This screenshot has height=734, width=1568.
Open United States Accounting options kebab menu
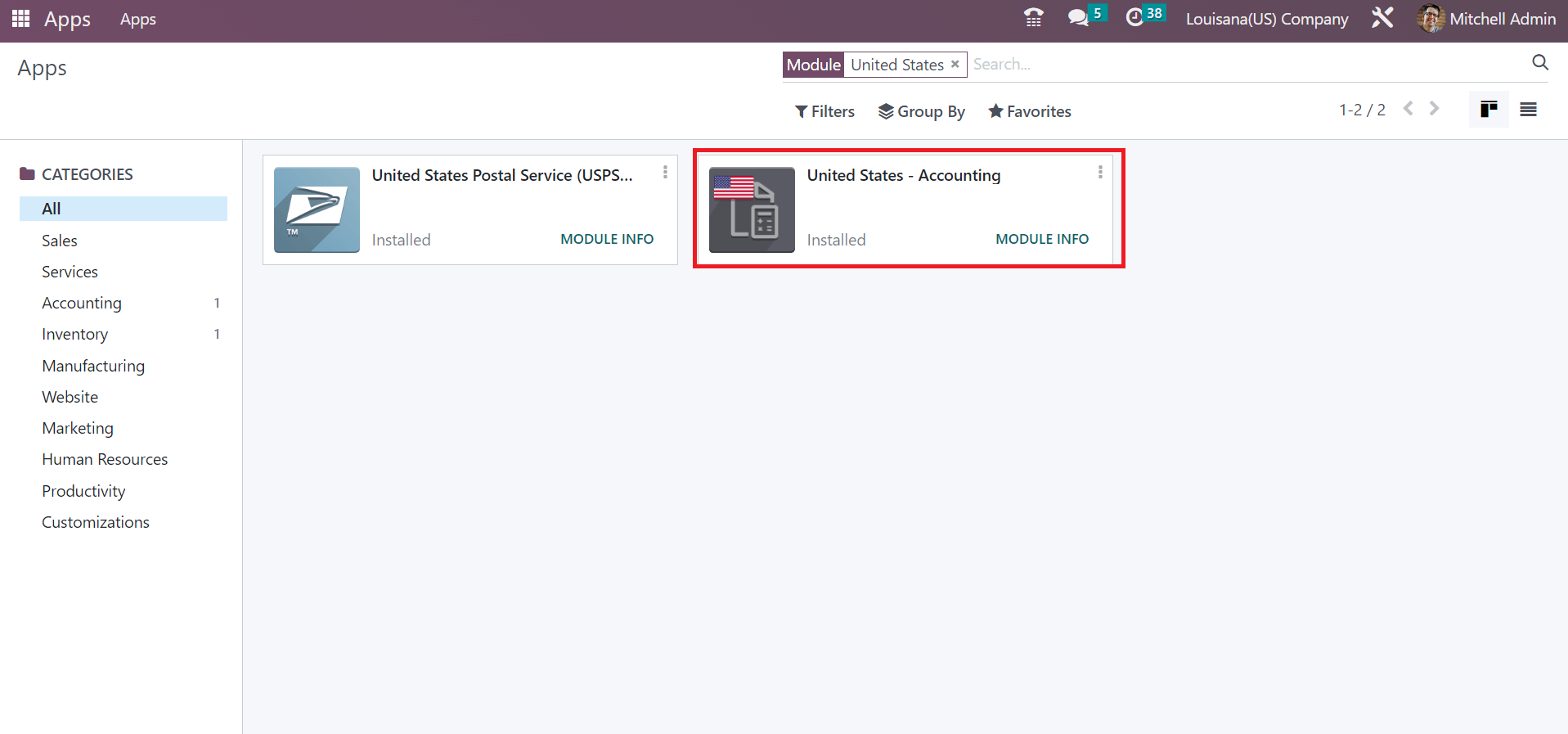tap(1100, 173)
